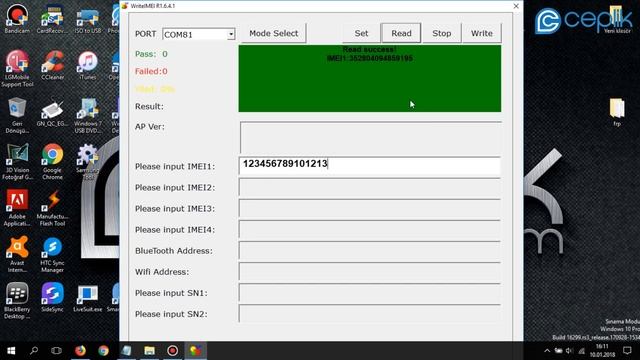The height and width of the screenshot is (360, 640).
Task: Select the BlackBerry Desktop icon
Action: (17, 301)
